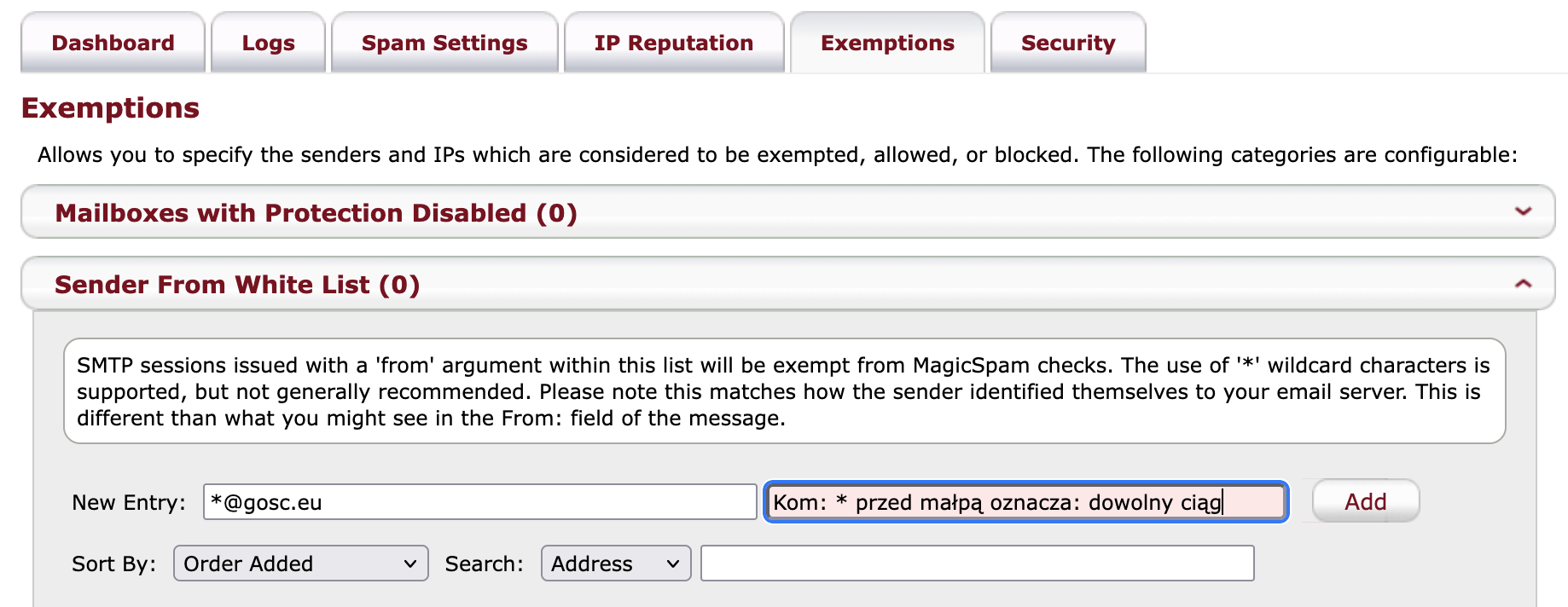
Task: Collapse Sender From White List chevron
Action: click(1523, 284)
